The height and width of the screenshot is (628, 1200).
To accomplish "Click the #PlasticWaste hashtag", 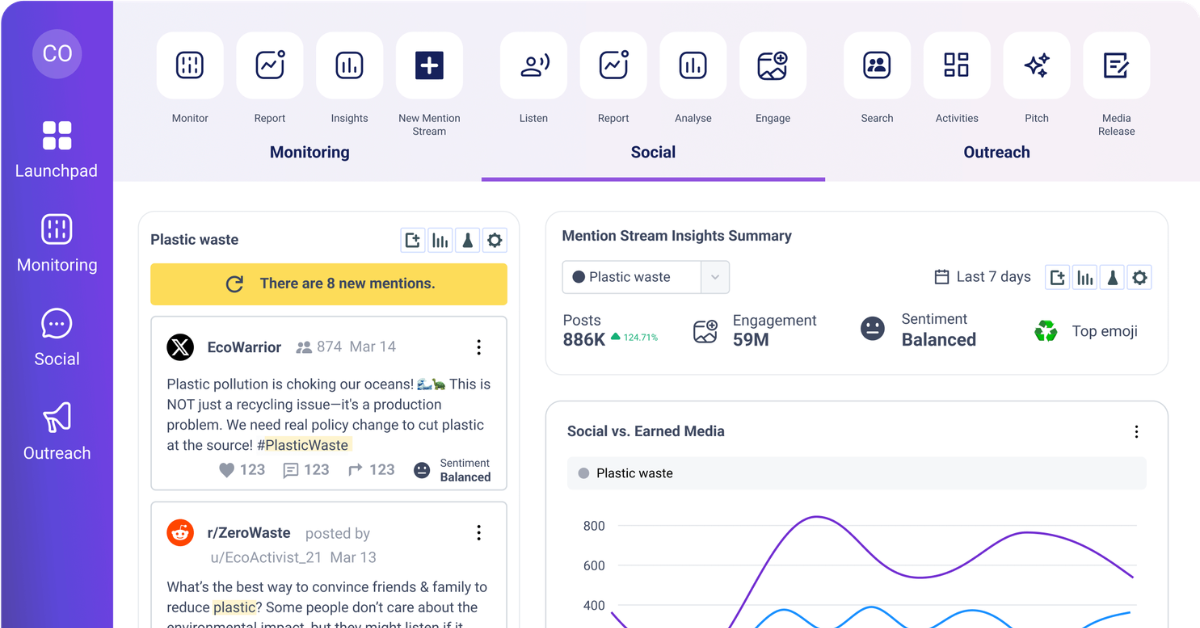I will tap(306, 445).
